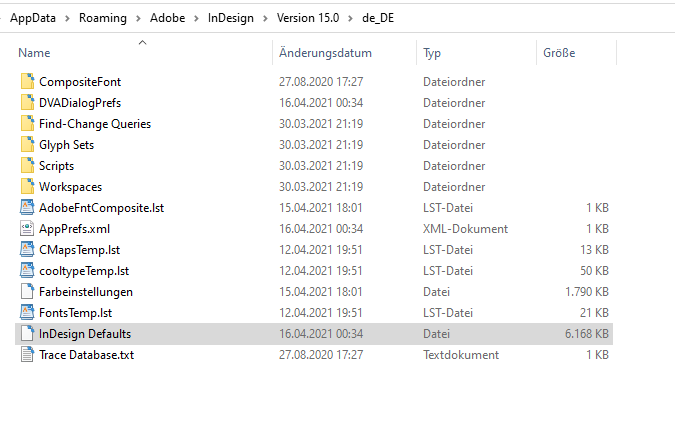Image resolution: width=675 pixels, height=437 pixels.
Task: Click the AppPrefs.xml file icon
Action: pyautogui.click(x=27, y=229)
